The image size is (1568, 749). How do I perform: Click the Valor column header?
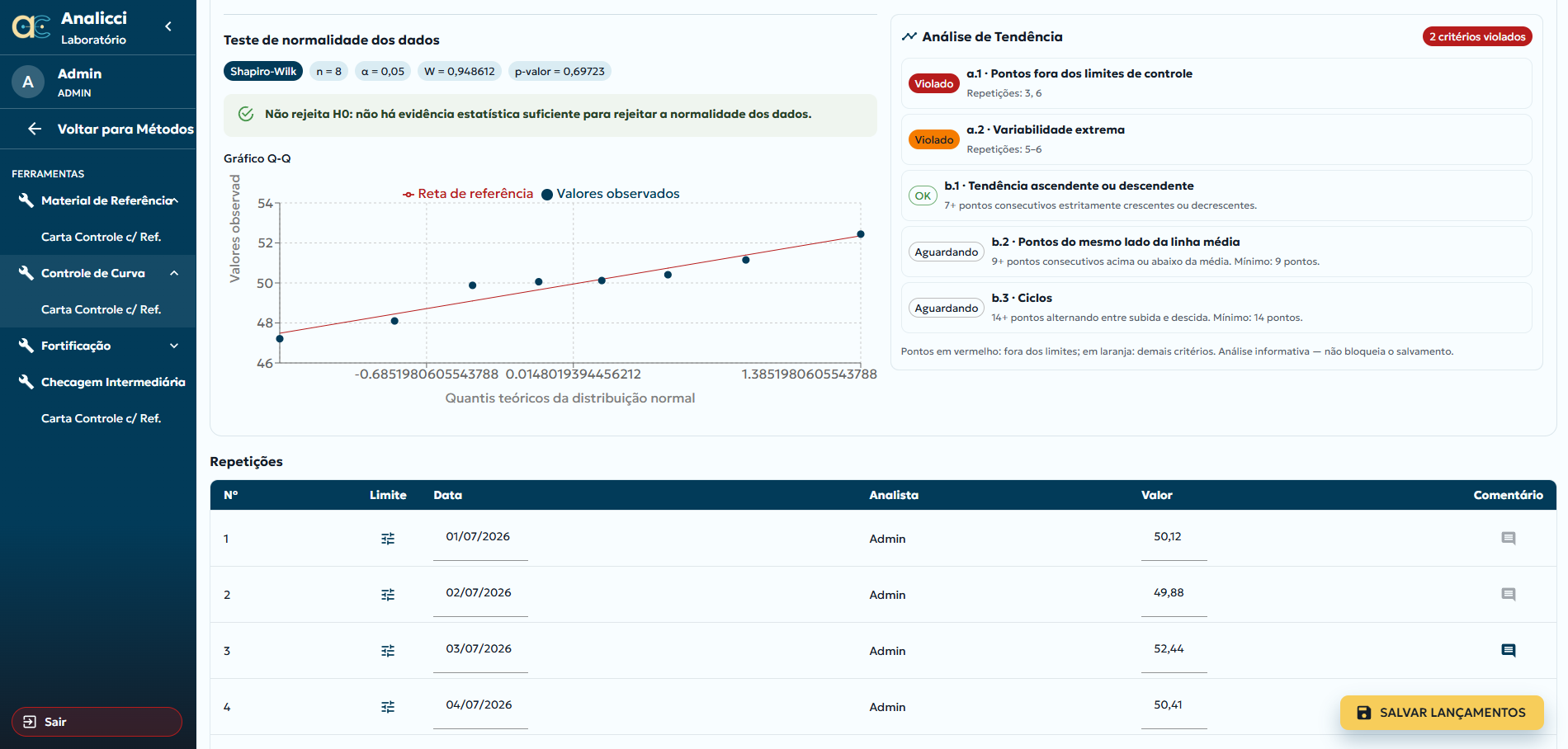tap(1157, 495)
